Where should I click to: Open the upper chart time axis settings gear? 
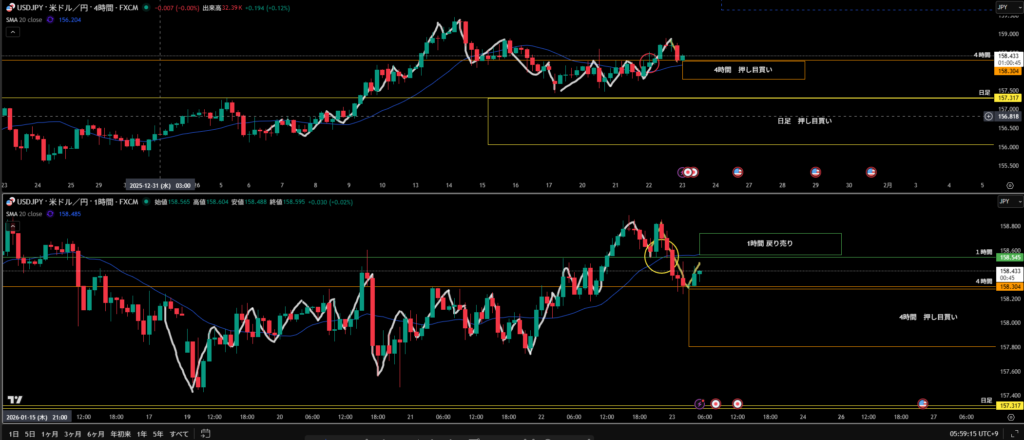(x=1009, y=186)
